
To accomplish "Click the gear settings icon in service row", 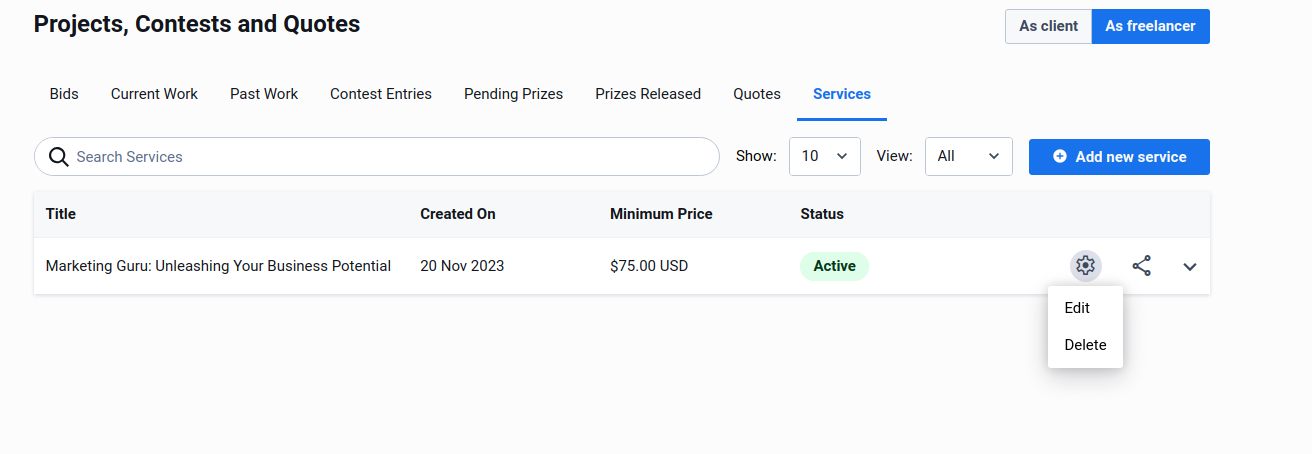I will 1085,266.
